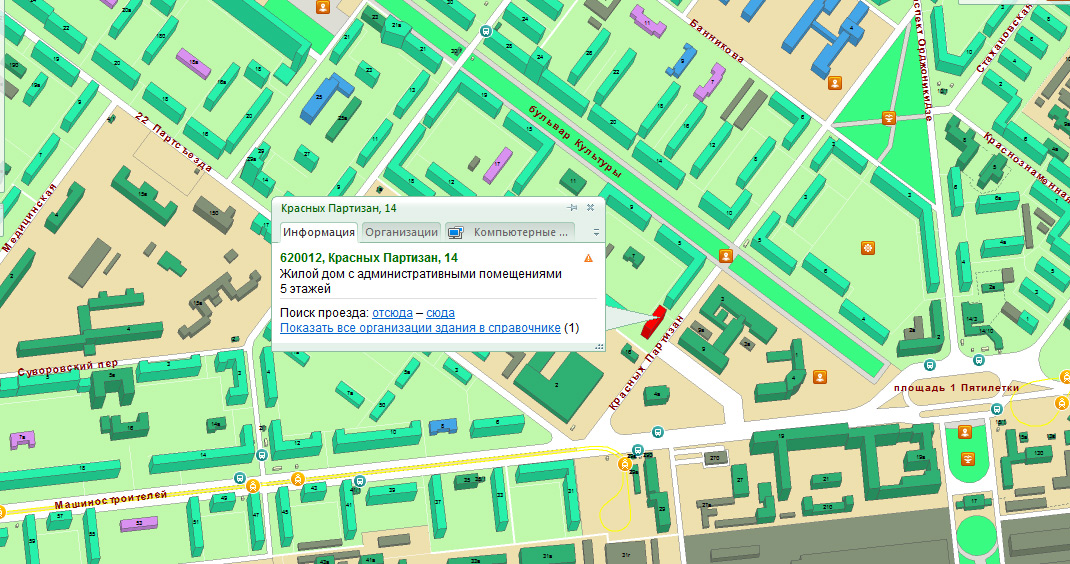This screenshot has width=1070, height=564.
Task: Click the 'отсюда' route link
Action: 392,313
